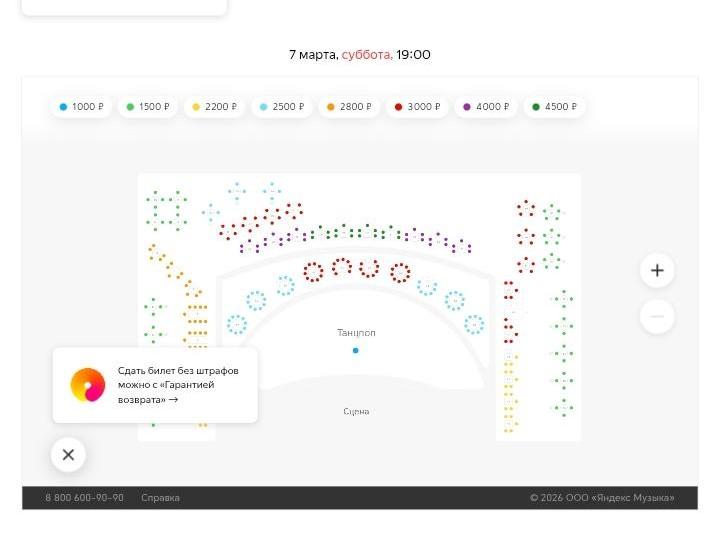Open the Справка help link
This screenshot has height=540, width=720.
160,498
